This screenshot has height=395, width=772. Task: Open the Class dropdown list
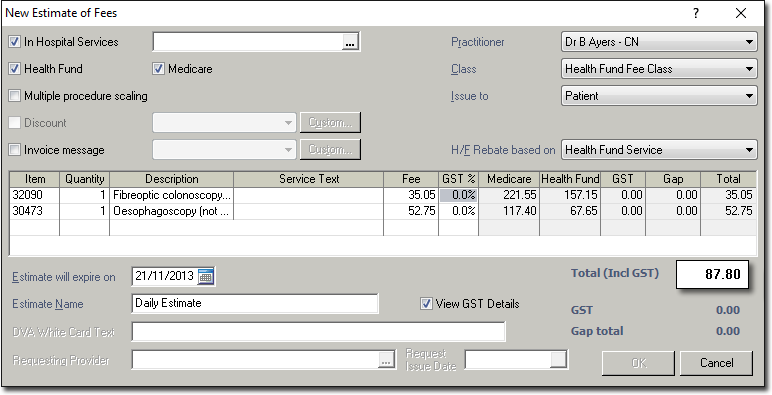point(659,69)
